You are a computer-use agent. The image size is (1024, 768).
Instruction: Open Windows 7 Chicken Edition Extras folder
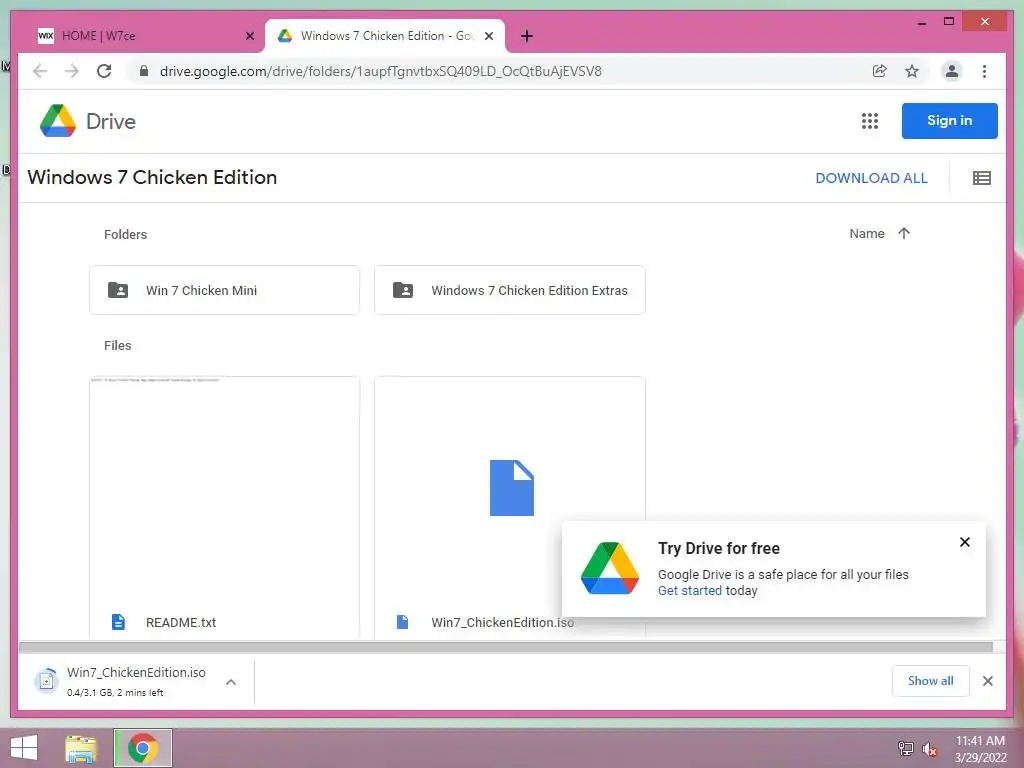(x=510, y=290)
